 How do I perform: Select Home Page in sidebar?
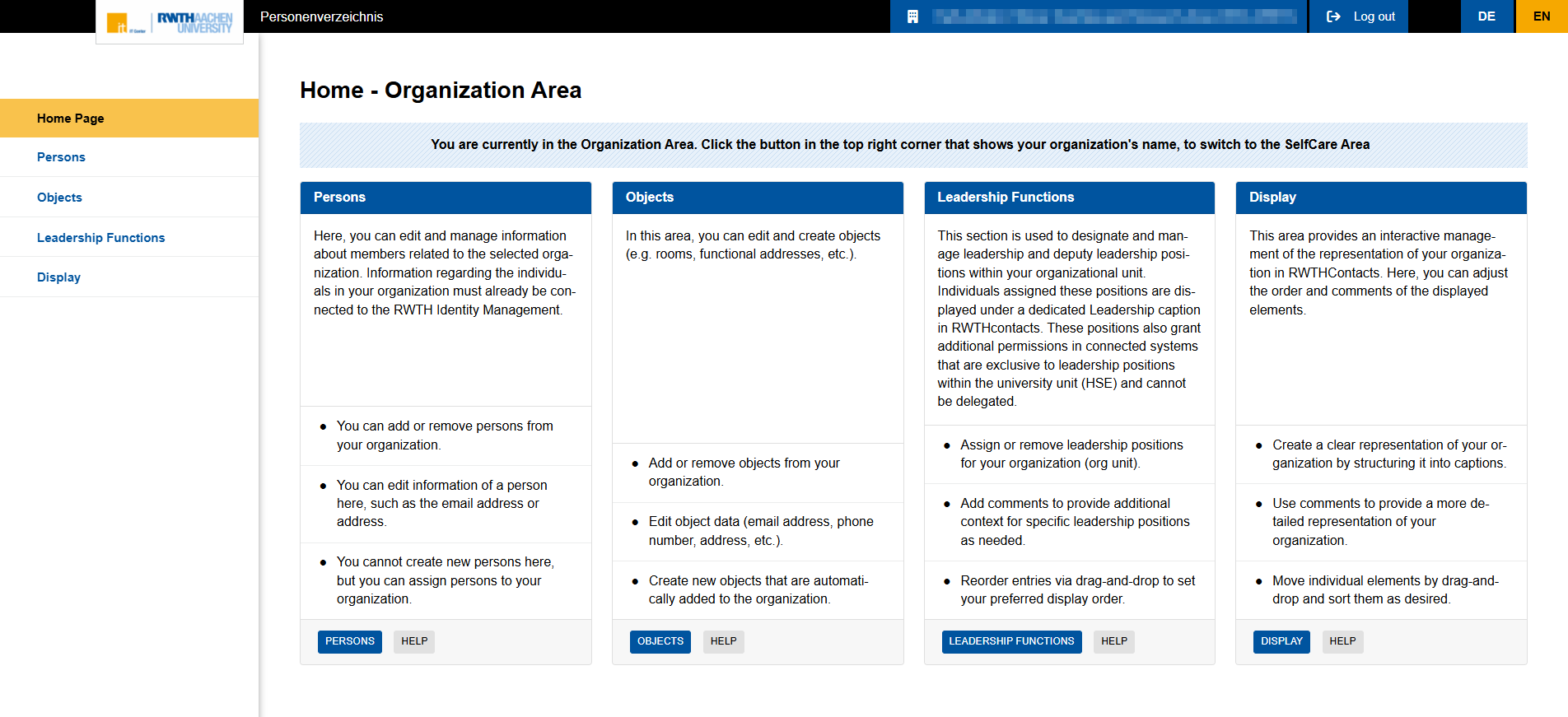click(129, 118)
